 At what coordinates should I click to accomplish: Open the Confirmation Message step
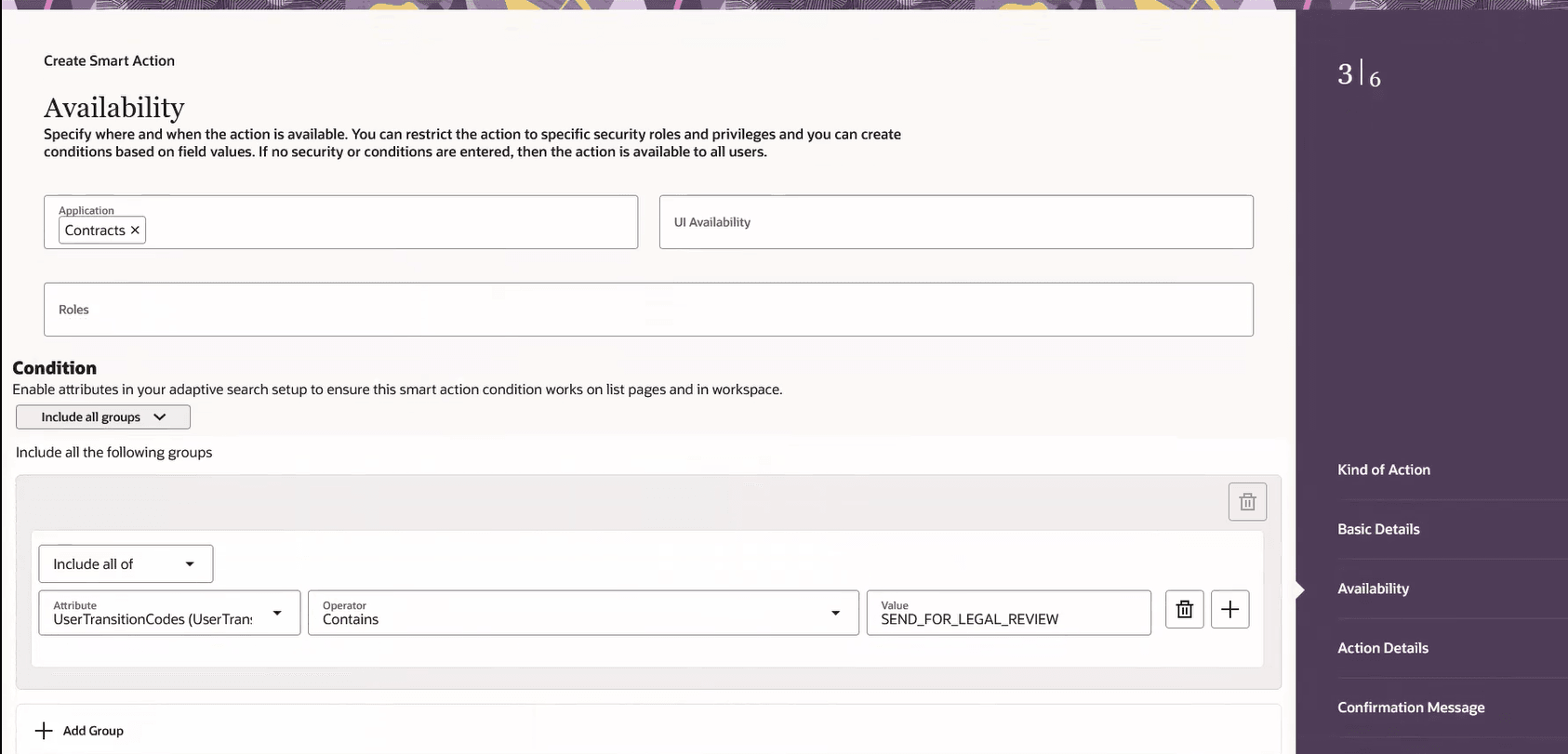click(x=1411, y=708)
